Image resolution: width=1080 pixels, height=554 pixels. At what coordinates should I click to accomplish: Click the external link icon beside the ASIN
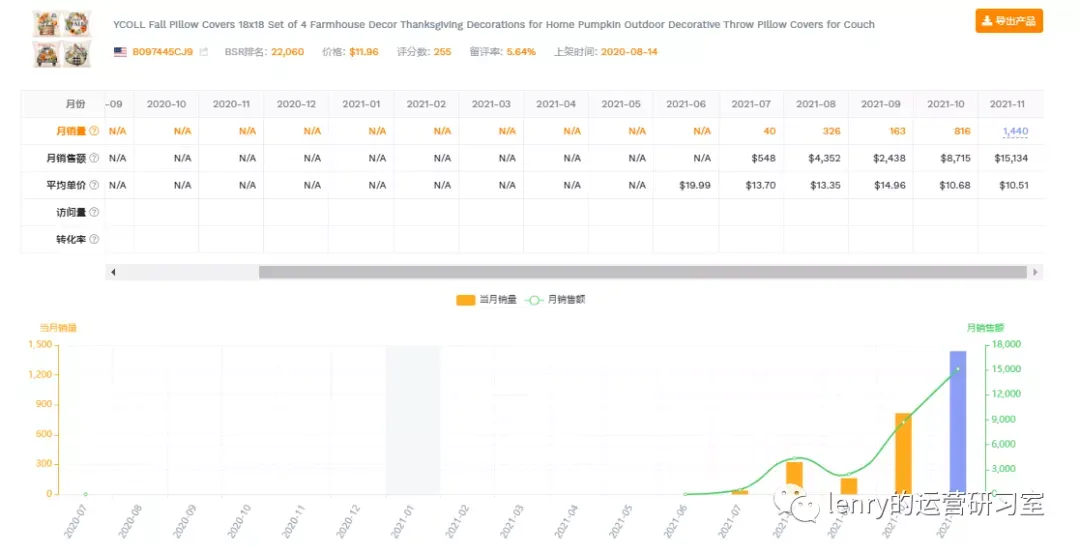click(x=204, y=52)
